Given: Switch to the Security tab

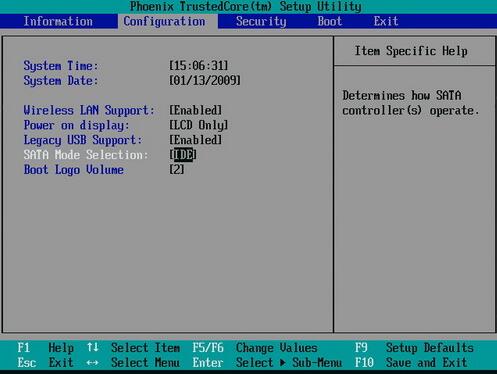Looking at the screenshot, I should tap(261, 21).
